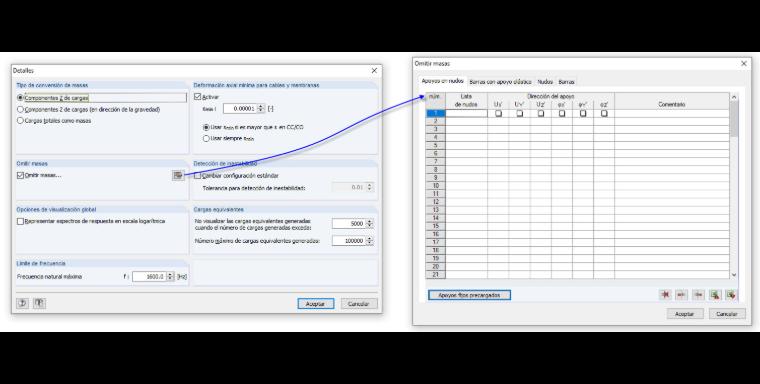Switch to Barras con apoyo elástico tab

(x=500, y=82)
